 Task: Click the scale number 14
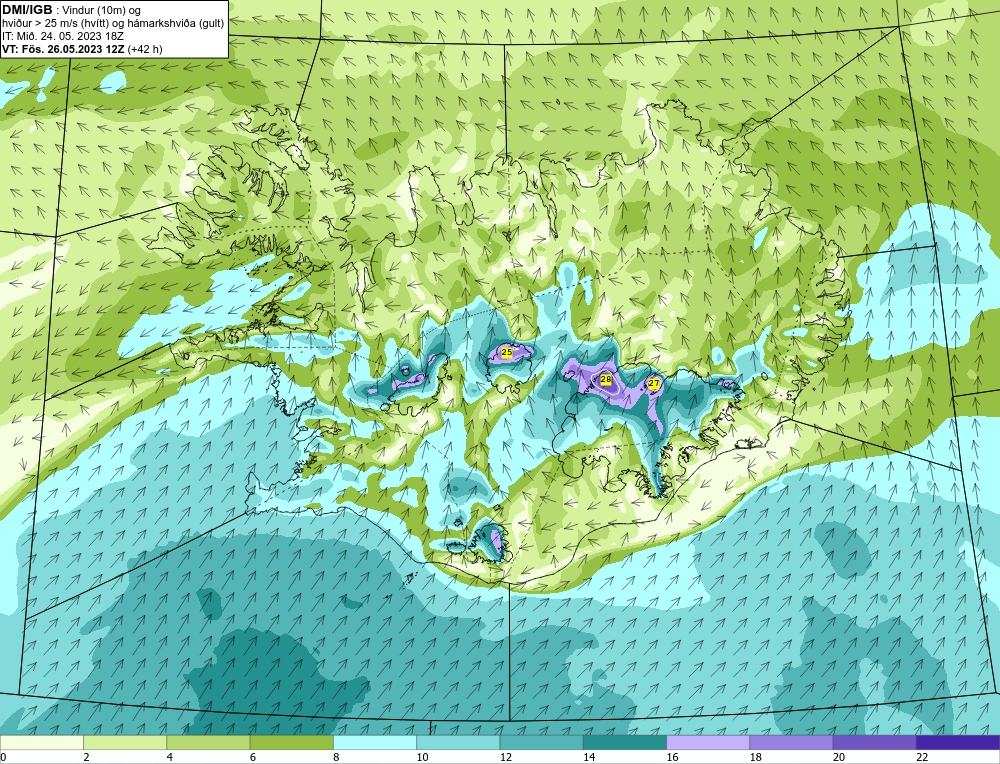[589, 757]
